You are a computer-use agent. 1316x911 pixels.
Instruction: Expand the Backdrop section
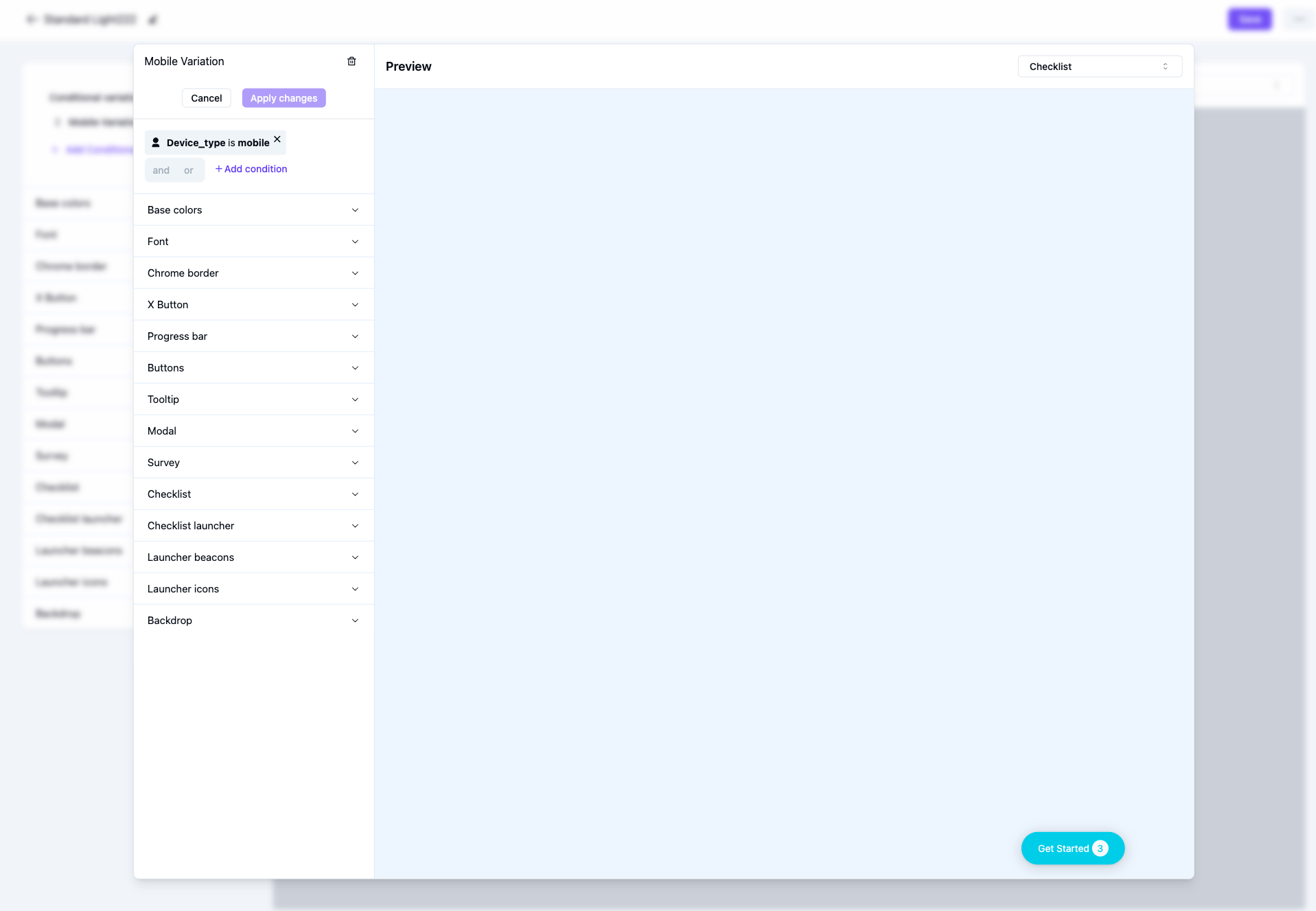pyautogui.click(x=253, y=621)
